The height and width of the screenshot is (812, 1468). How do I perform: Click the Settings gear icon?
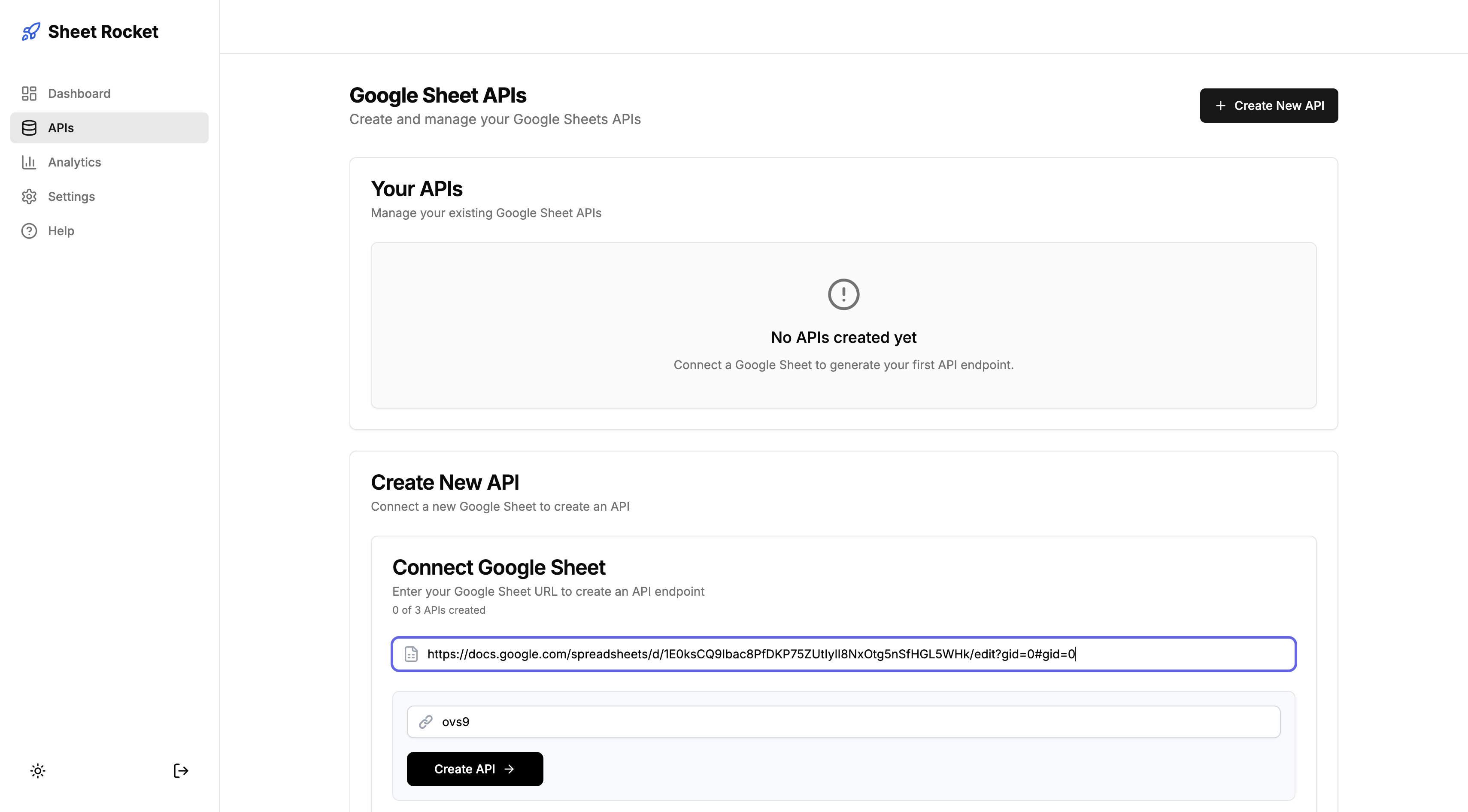(29, 197)
